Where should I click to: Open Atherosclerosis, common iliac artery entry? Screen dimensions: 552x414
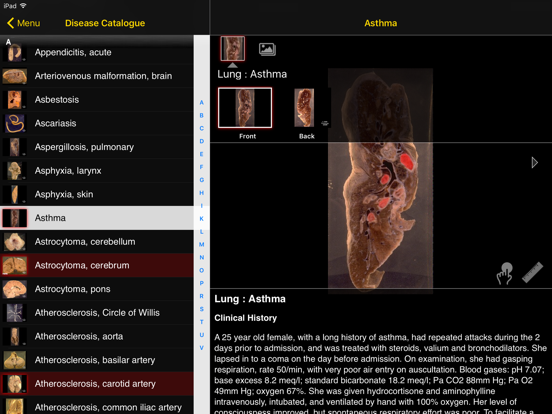[x=96, y=405]
